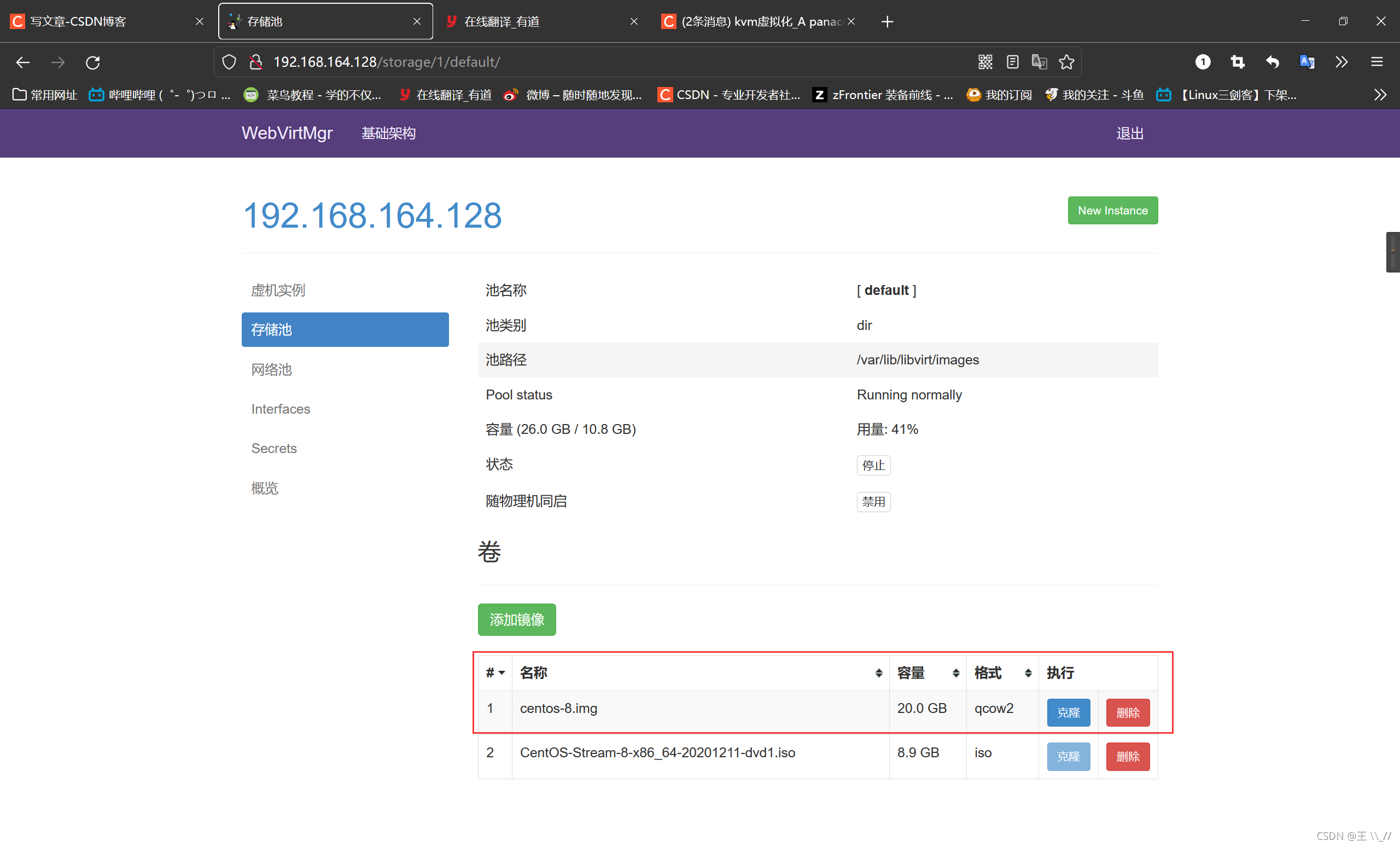This screenshot has width=1400, height=847.
Task: Close the 写文章-CSDN博客 tab
Action: [200, 21]
